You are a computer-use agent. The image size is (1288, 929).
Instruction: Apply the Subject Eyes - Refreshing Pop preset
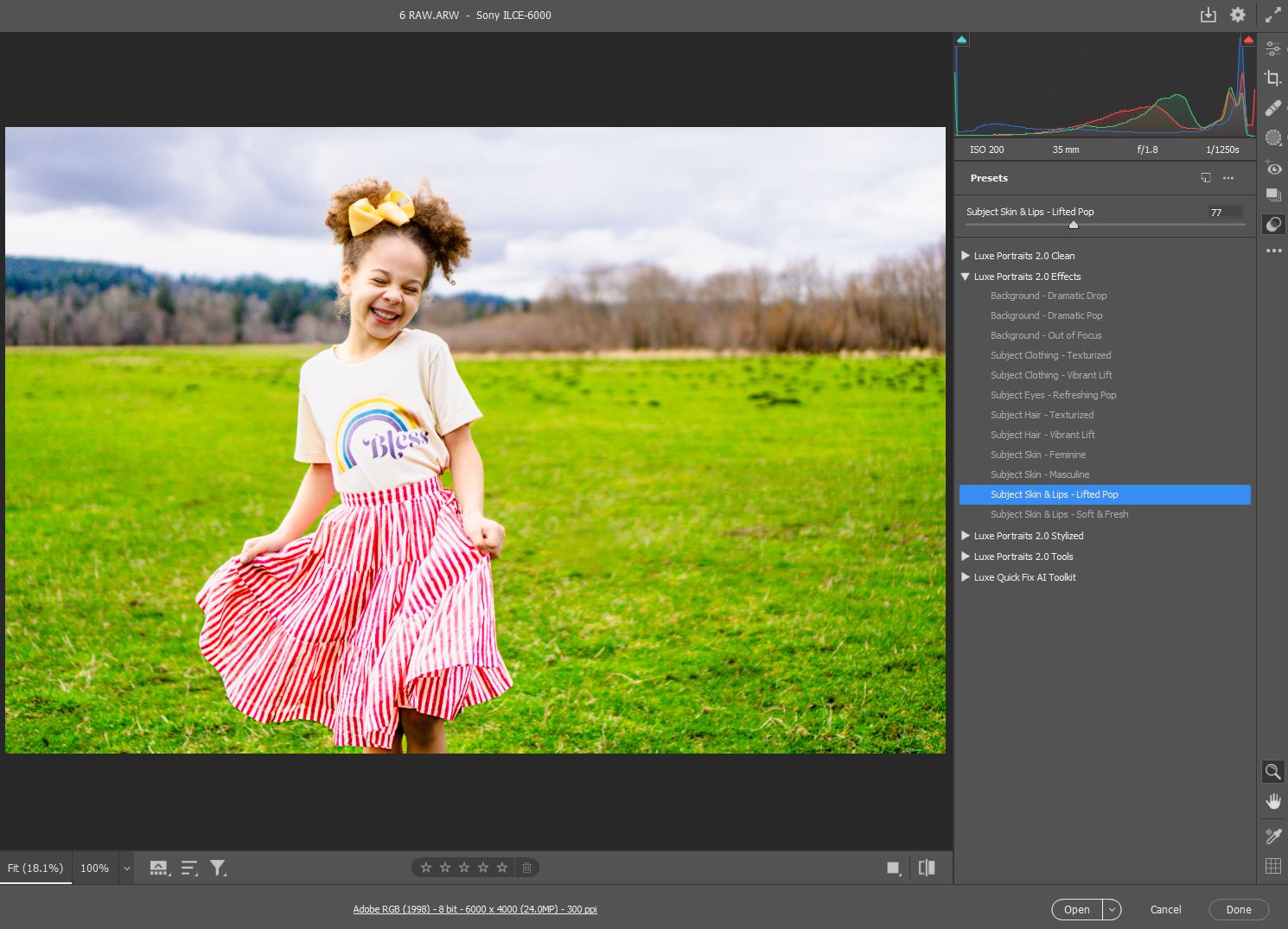(1053, 395)
